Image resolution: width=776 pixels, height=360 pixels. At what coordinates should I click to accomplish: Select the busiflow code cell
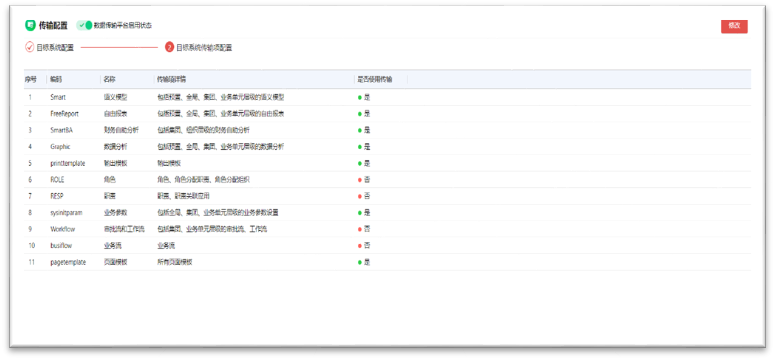tap(61, 246)
